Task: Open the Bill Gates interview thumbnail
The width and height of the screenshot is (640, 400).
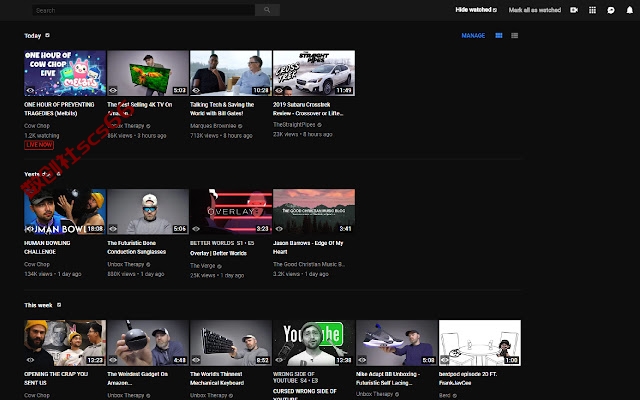Action: pos(231,73)
